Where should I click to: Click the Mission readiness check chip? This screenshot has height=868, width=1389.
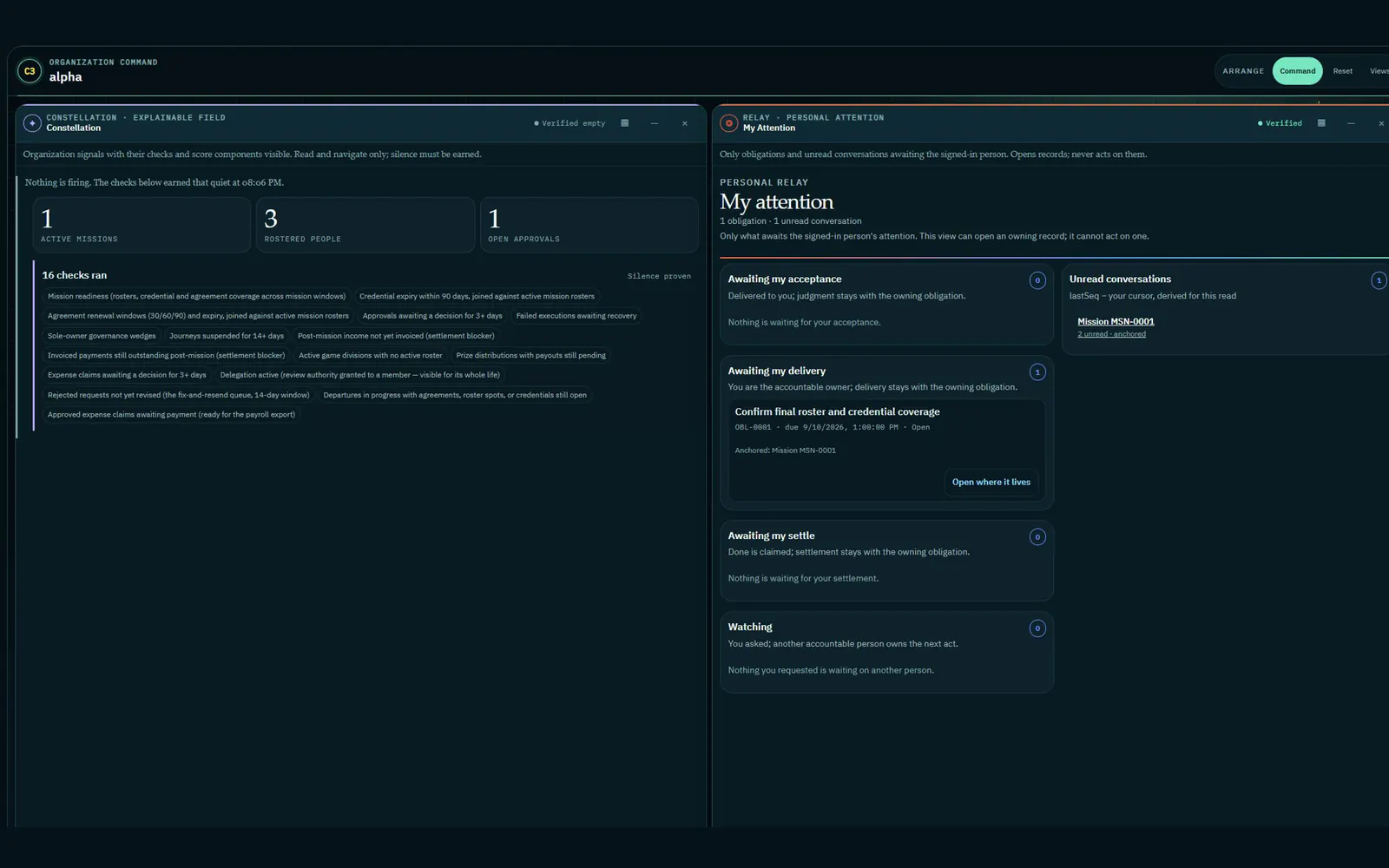(196, 296)
